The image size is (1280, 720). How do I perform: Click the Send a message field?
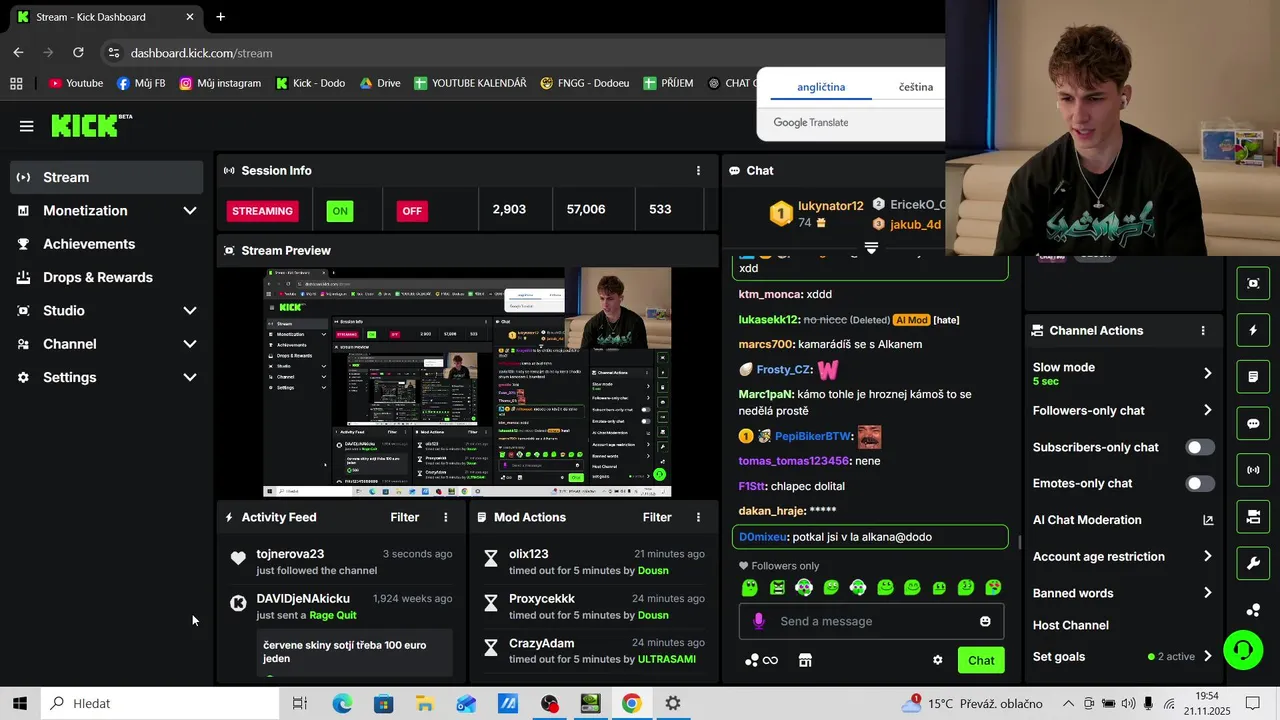click(x=872, y=621)
